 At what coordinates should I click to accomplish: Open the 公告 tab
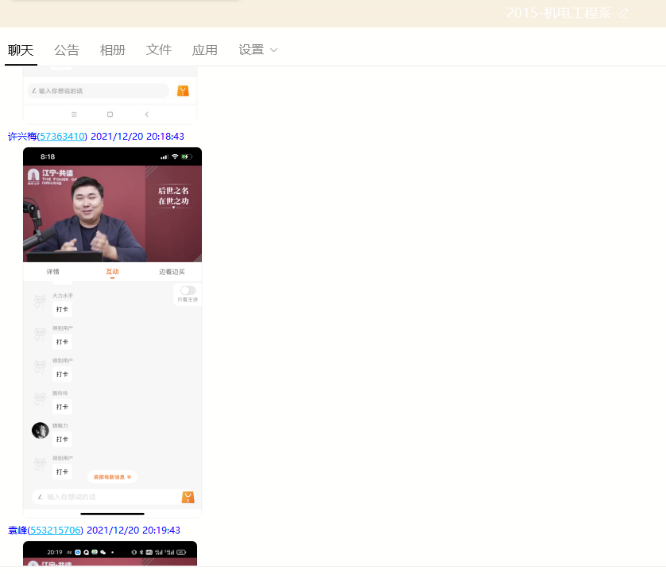[66, 50]
